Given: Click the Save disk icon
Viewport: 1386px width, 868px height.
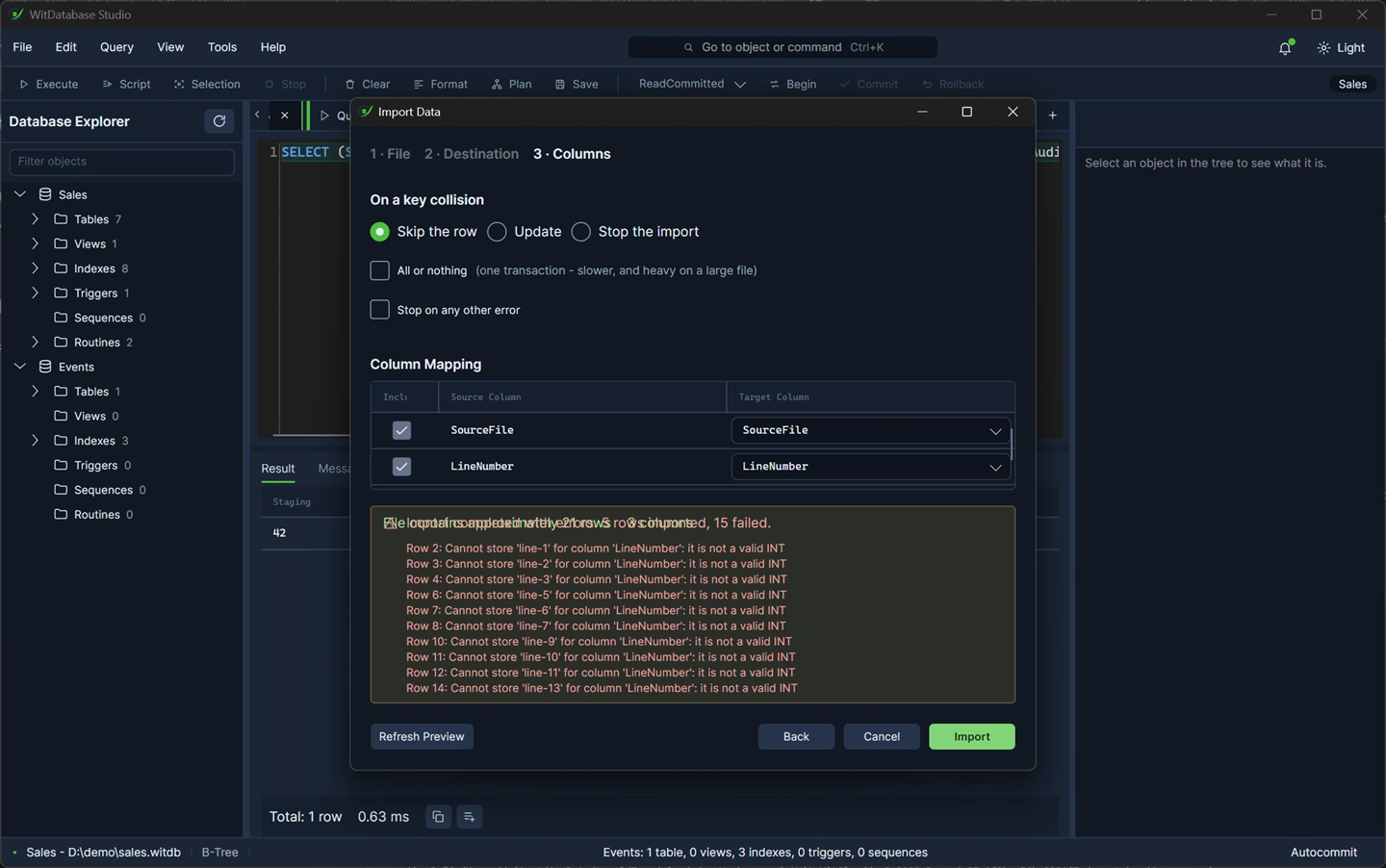Looking at the screenshot, I should 560,85.
